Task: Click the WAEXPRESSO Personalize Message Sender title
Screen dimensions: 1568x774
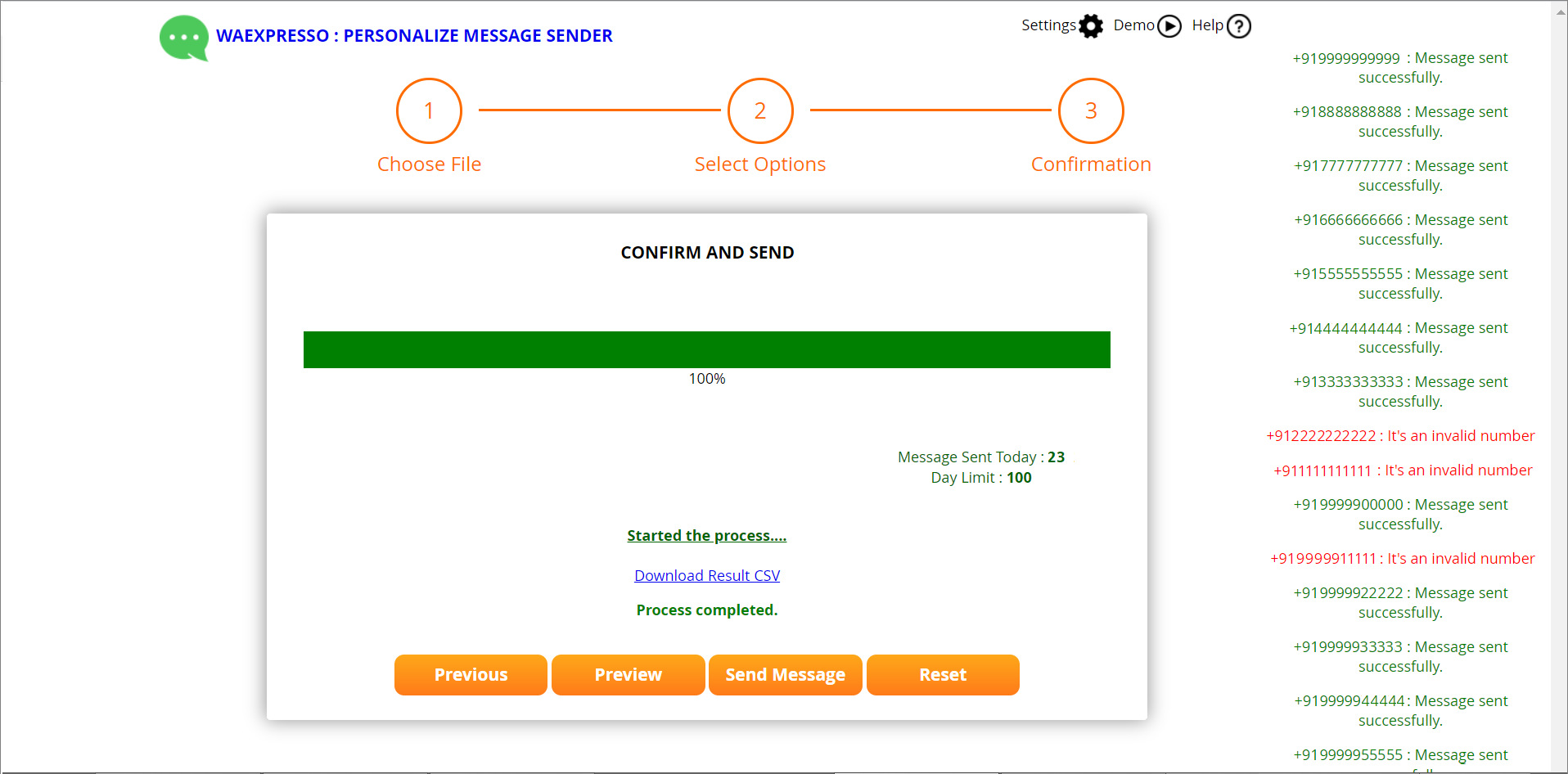Action: pos(414,36)
